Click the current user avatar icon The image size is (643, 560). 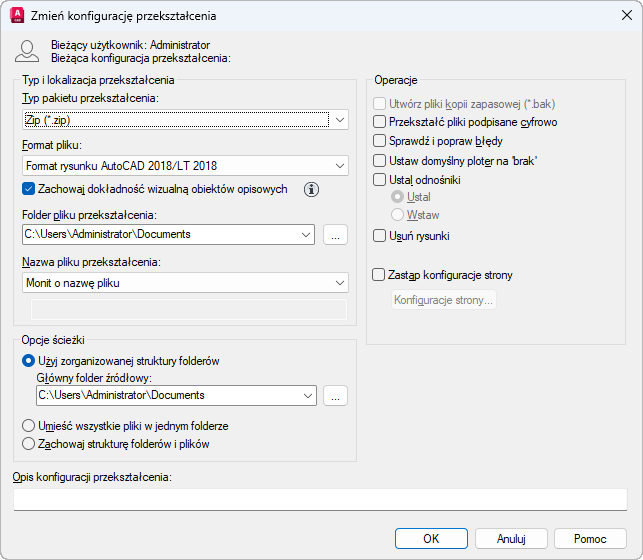28,52
